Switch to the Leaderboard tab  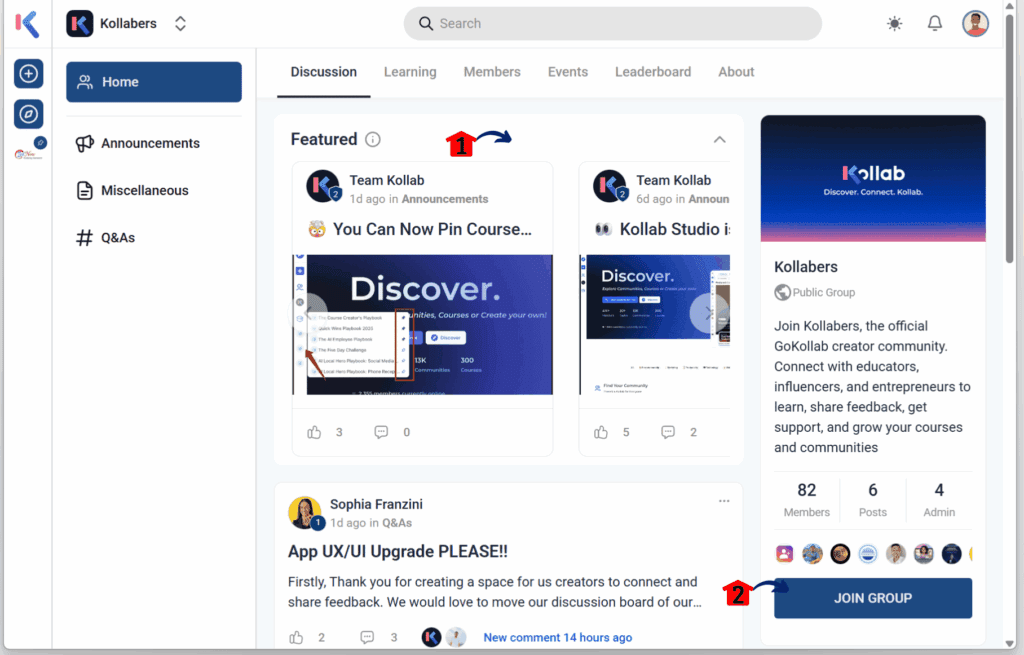(653, 71)
